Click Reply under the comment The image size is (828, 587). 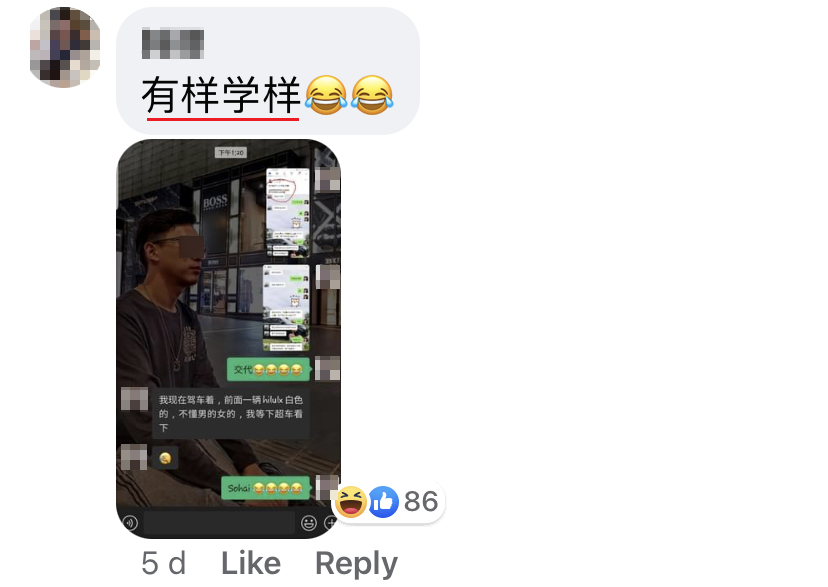click(356, 564)
